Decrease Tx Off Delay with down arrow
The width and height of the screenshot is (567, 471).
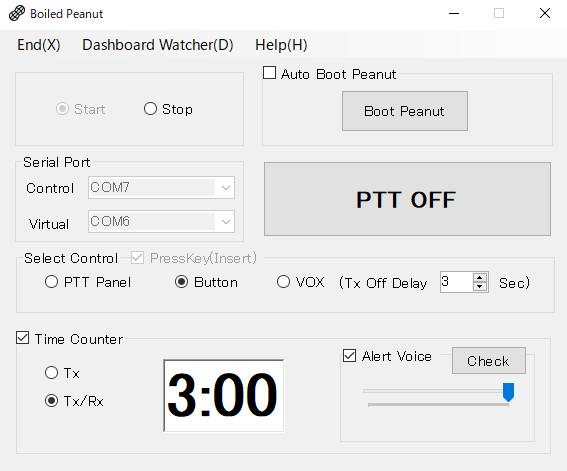(479, 287)
